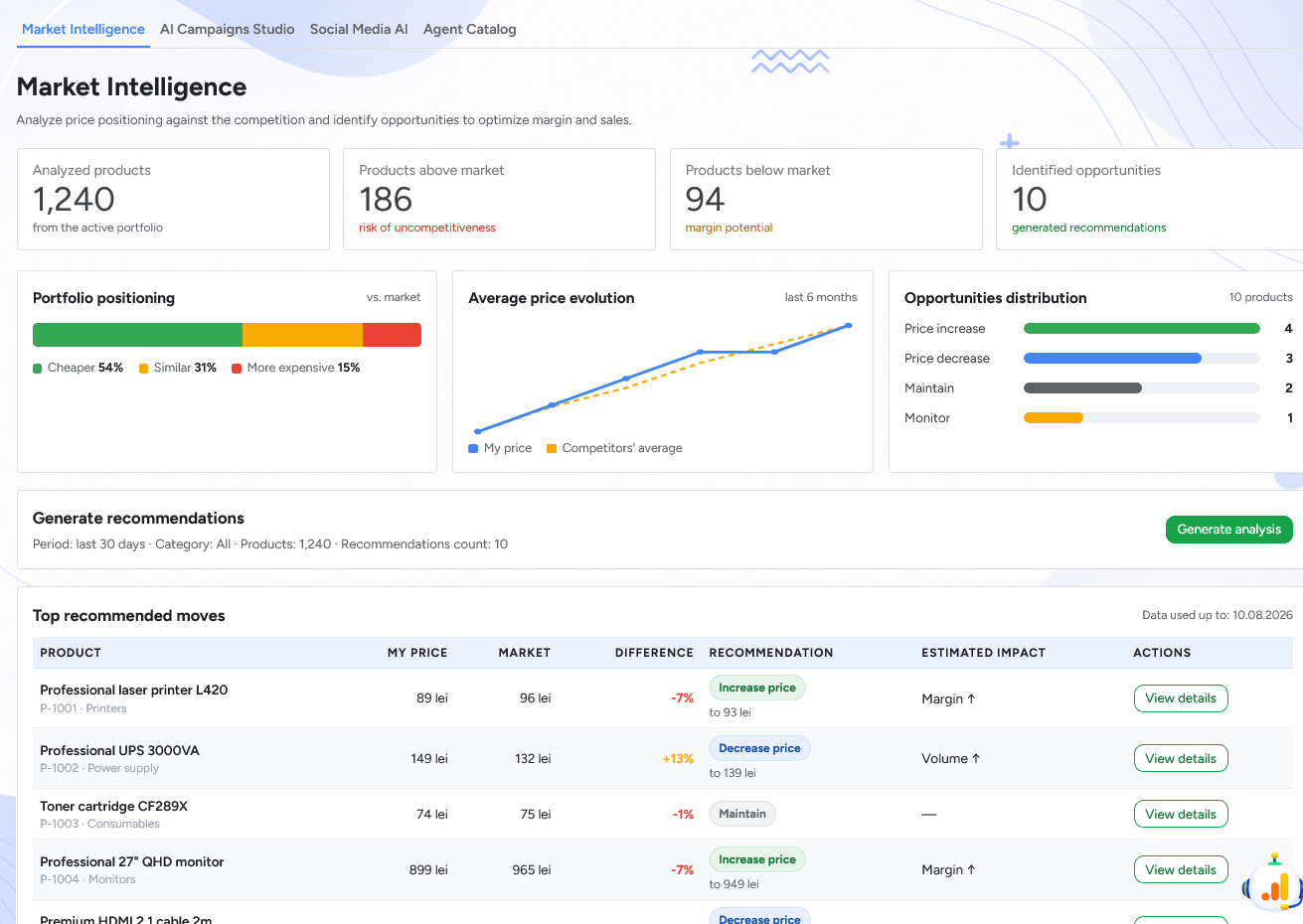The height and width of the screenshot is (924, 1303).
Task: Click the Increase price badge for laser printer
Action: click(757, 688)
